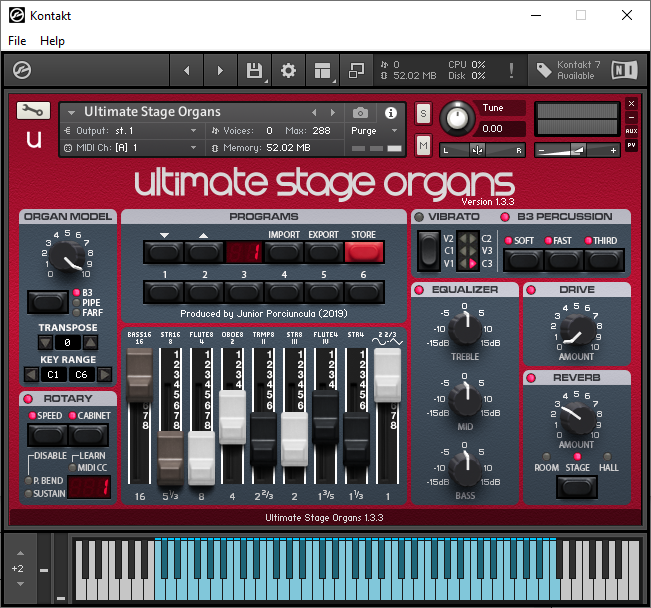Screen dimensions: 651x608
Task: Click the right arrow beside key range C6
Action: 105,375
